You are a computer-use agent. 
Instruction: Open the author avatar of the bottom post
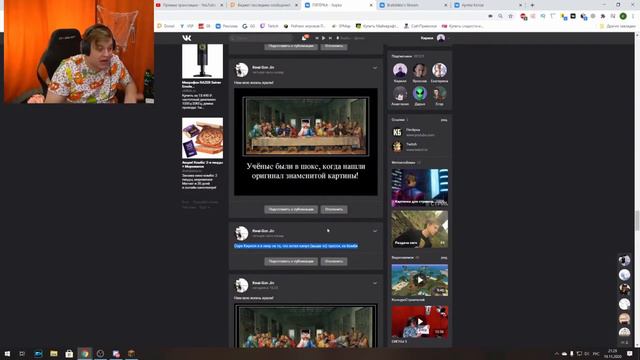pos(241,285)
